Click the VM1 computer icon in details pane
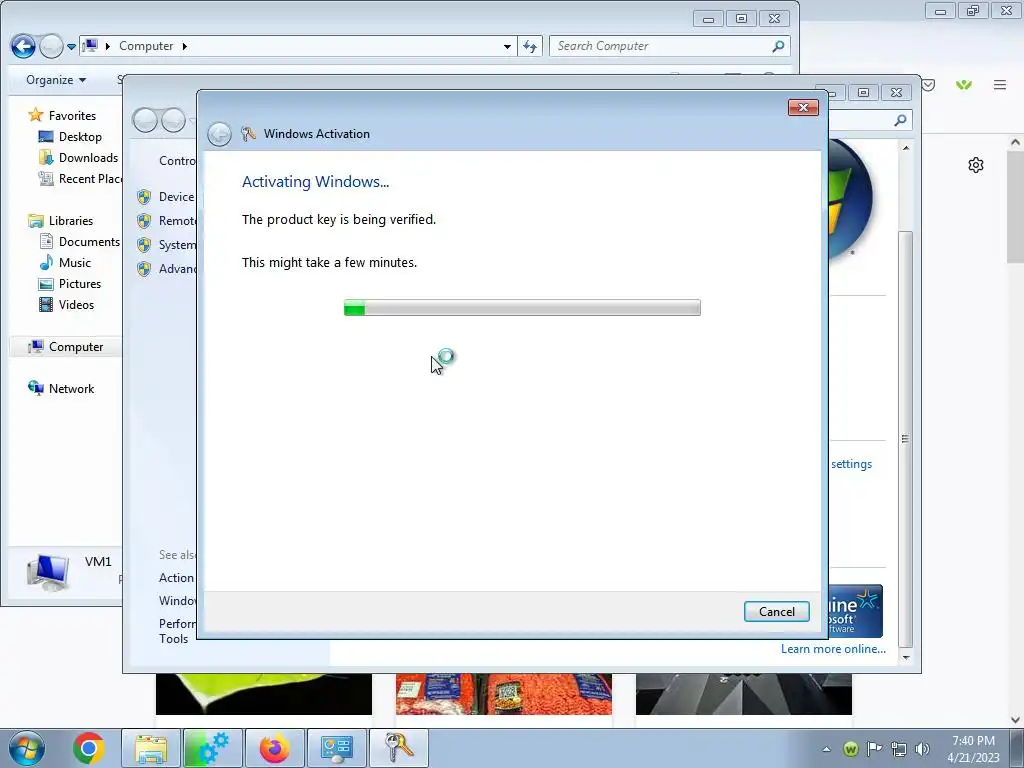Screen dimensions: 1024x768 click(48, 571)
